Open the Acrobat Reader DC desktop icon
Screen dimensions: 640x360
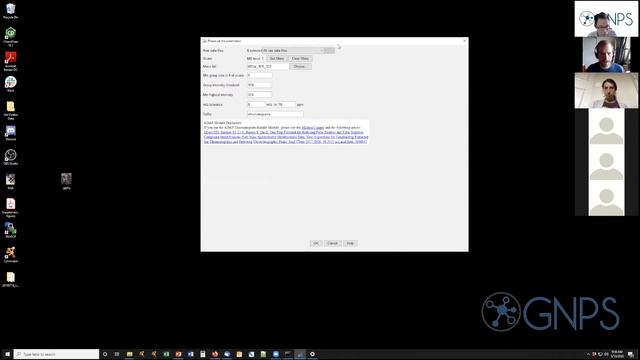click(x=11, y=61)
